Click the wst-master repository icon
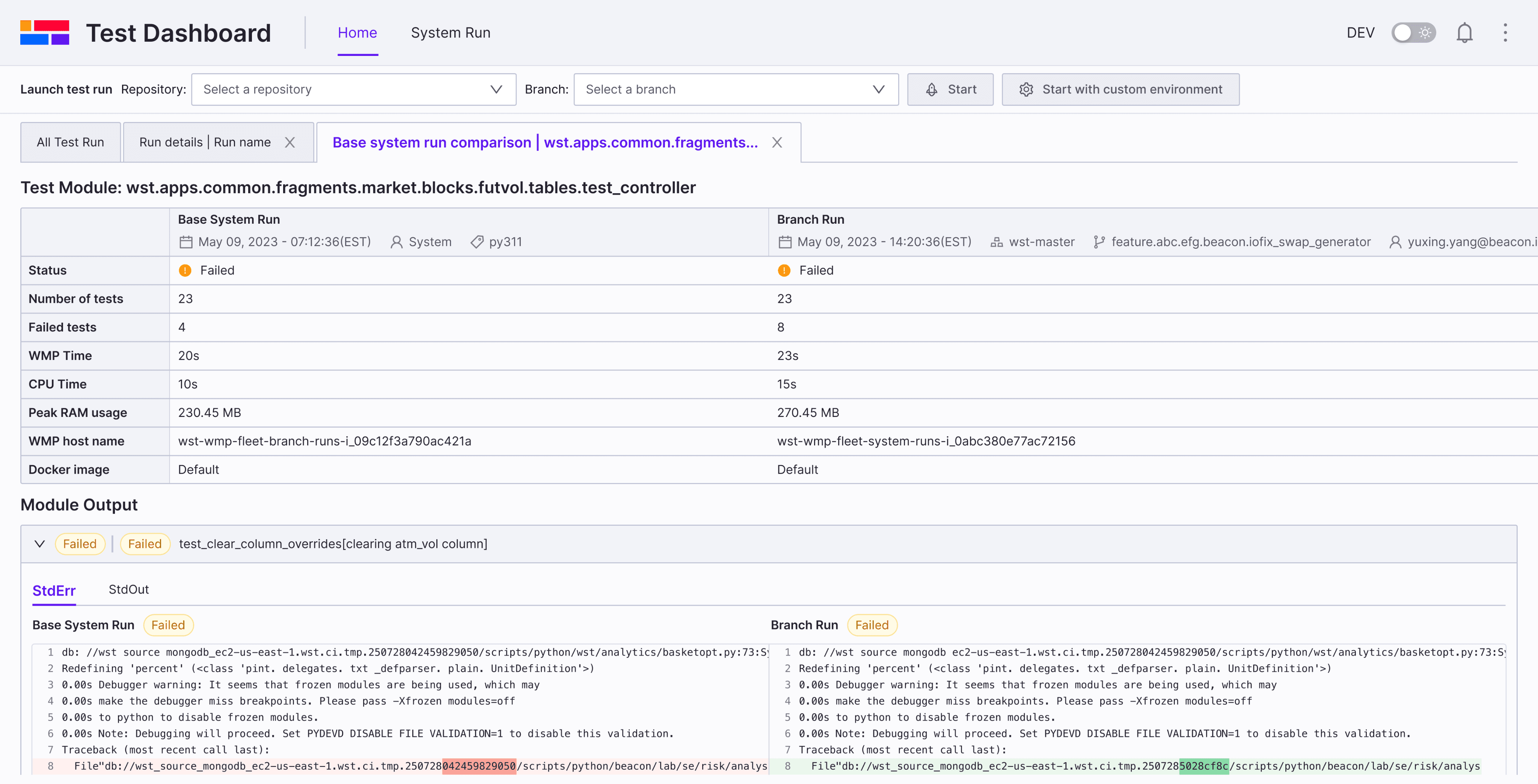Image resolution: width=1538 pixels, height=784 pixels. click(996, 242)
